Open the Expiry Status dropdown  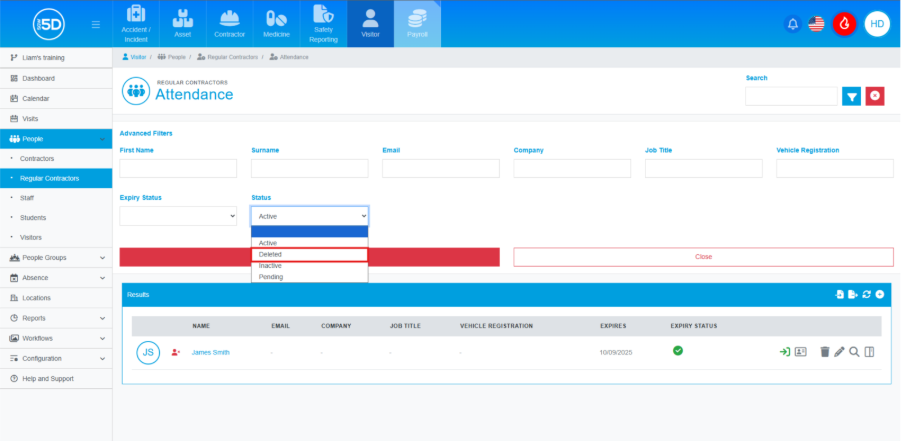(x=178, y=215)
